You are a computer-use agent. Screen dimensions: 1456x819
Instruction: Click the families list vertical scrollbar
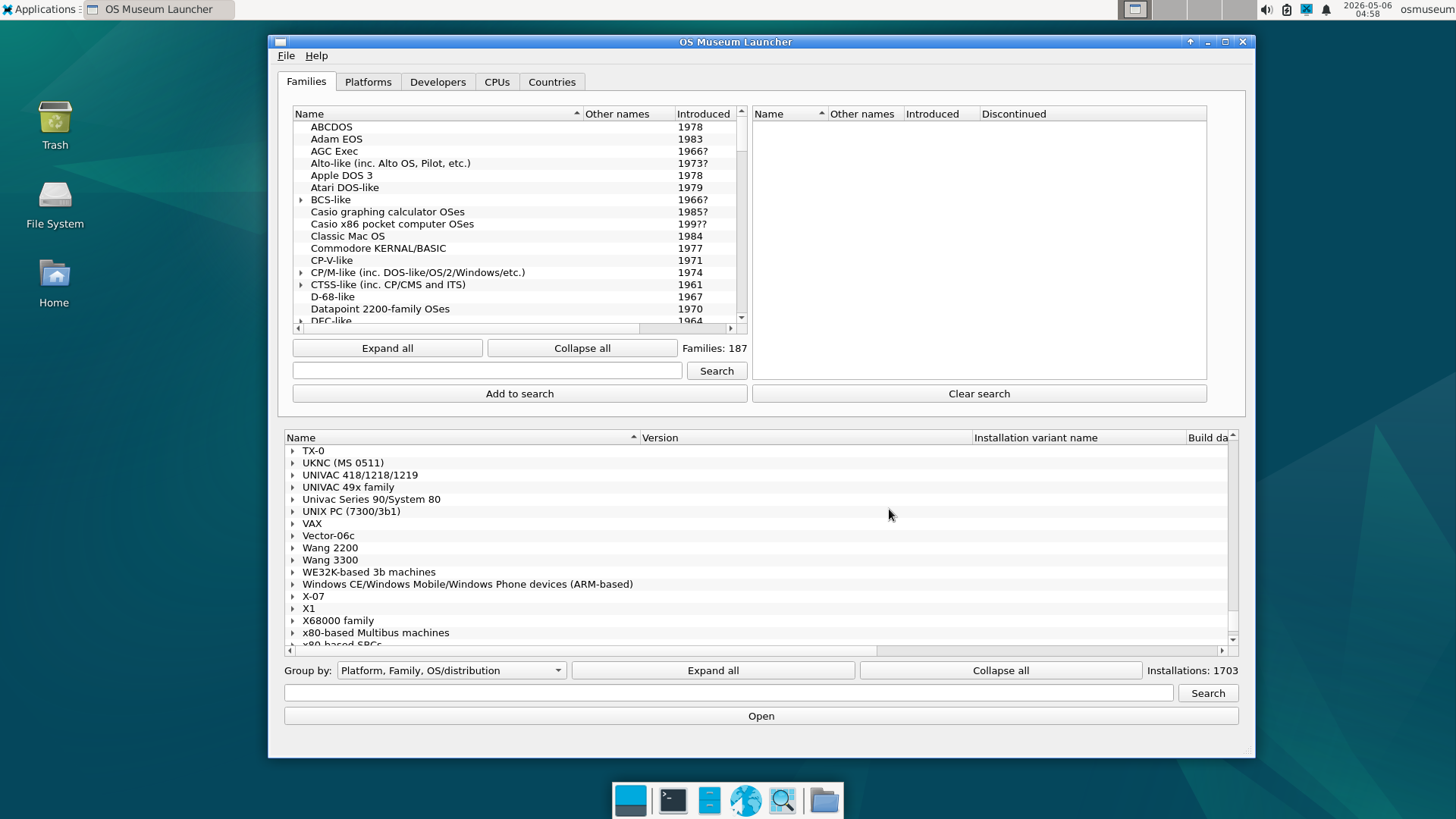pos(742,215)
